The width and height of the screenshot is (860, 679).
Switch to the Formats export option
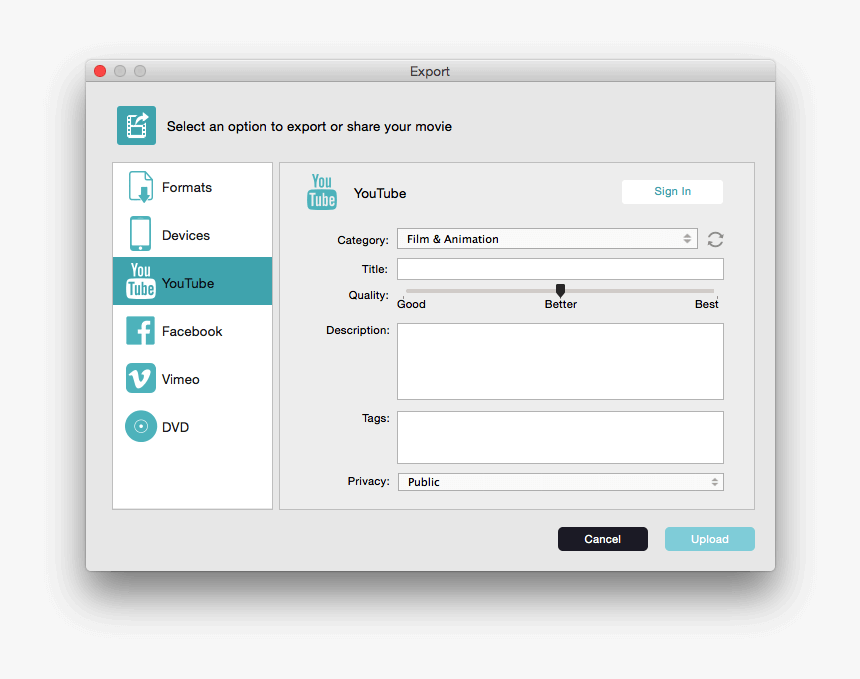(187, 187)
